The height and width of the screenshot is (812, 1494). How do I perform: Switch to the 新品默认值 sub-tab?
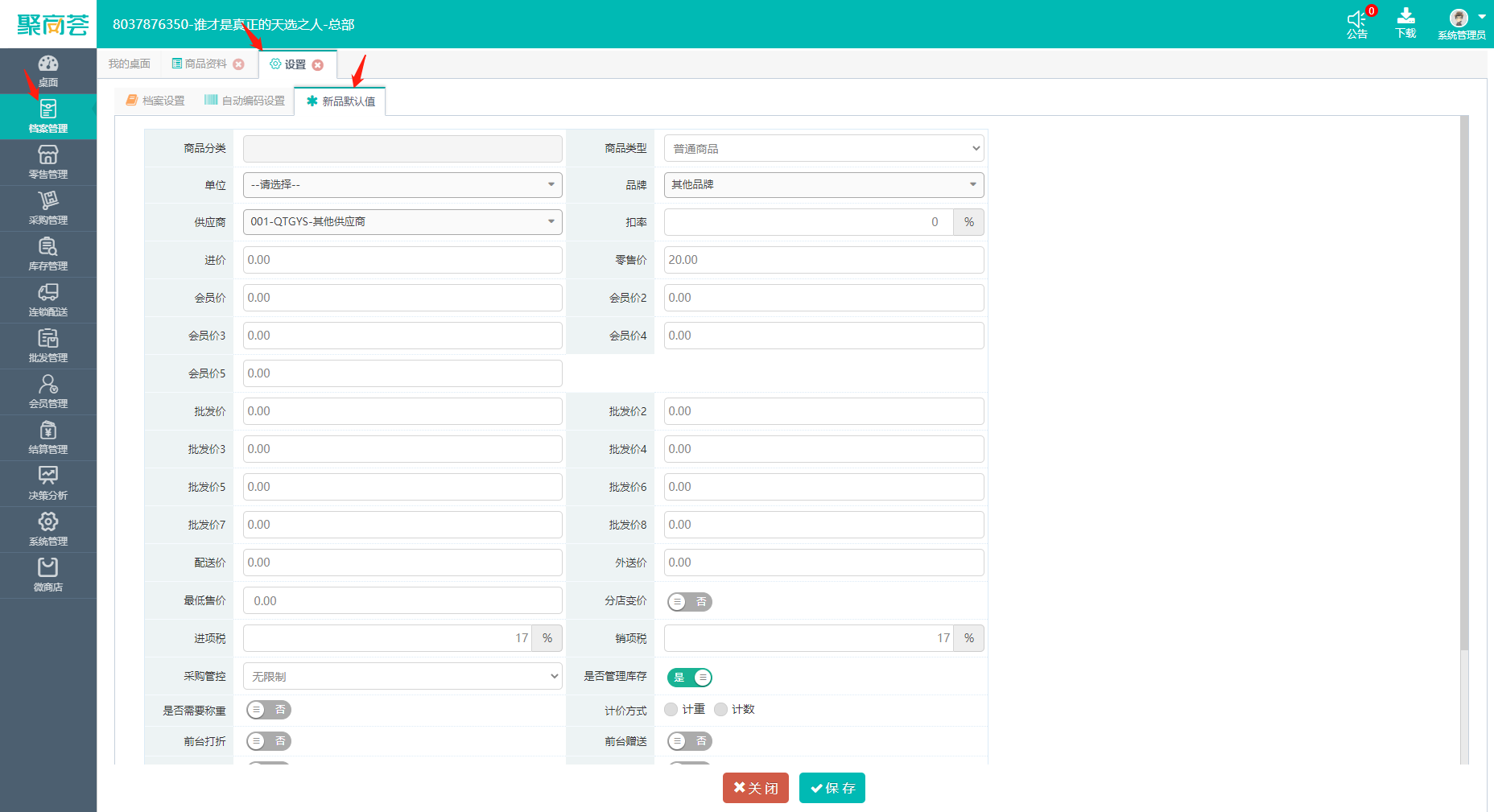pos(340,101)
